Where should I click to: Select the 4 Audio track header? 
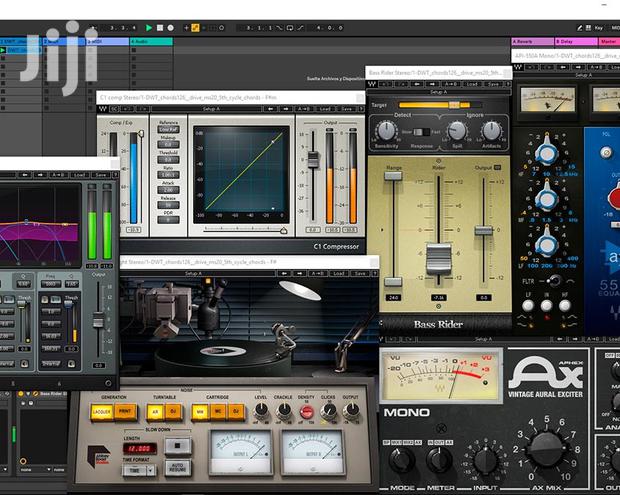pos(151,41)
